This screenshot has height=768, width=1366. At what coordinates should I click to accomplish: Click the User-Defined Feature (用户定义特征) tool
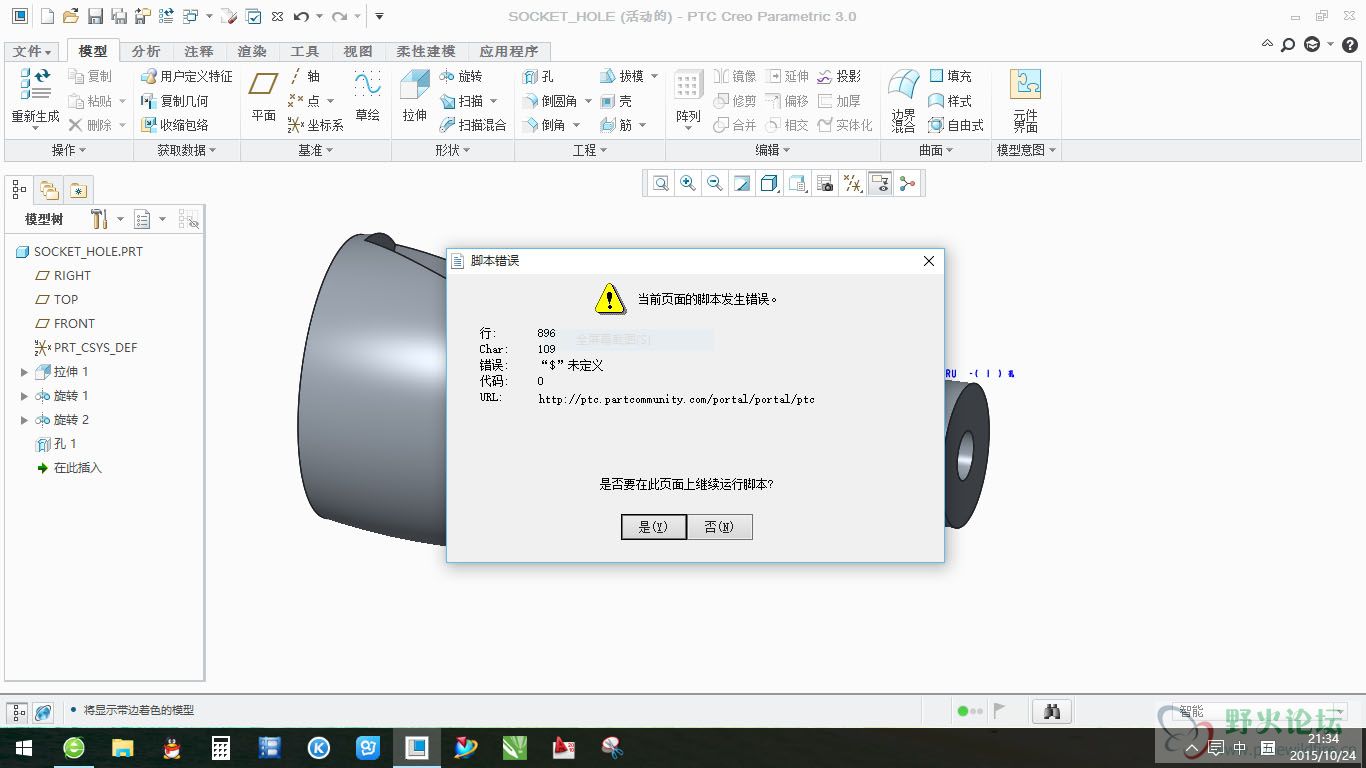186,76
